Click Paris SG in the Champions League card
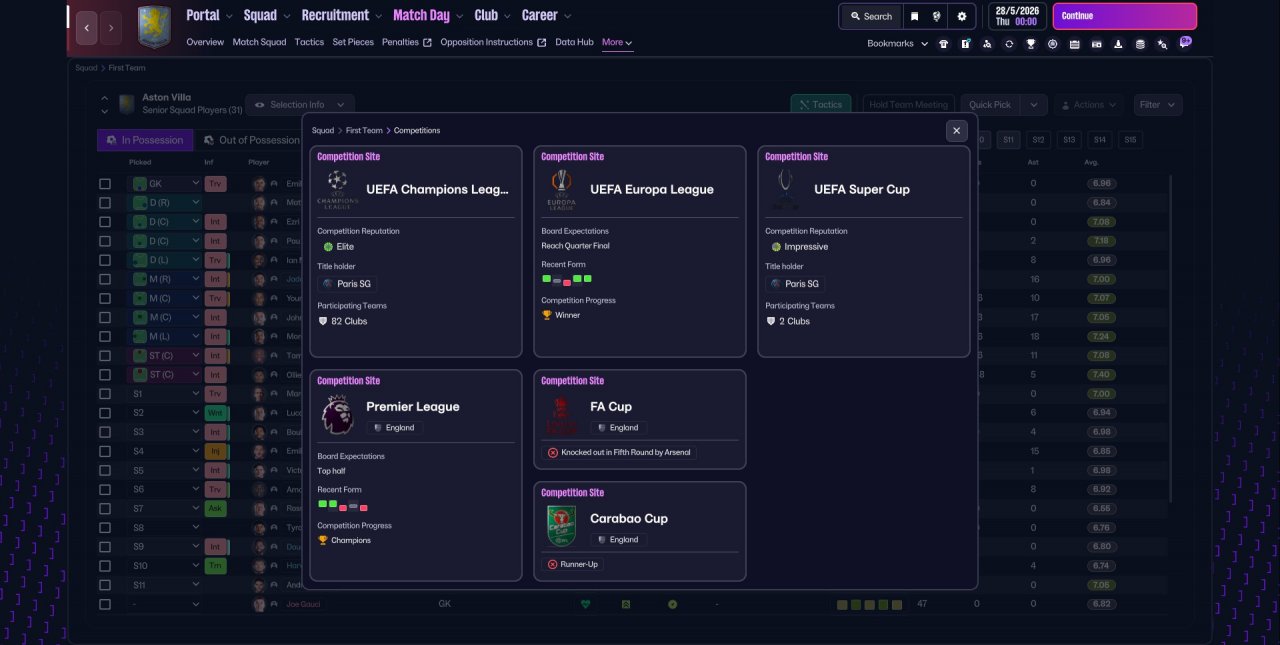1280x645 pixels. 347,284
